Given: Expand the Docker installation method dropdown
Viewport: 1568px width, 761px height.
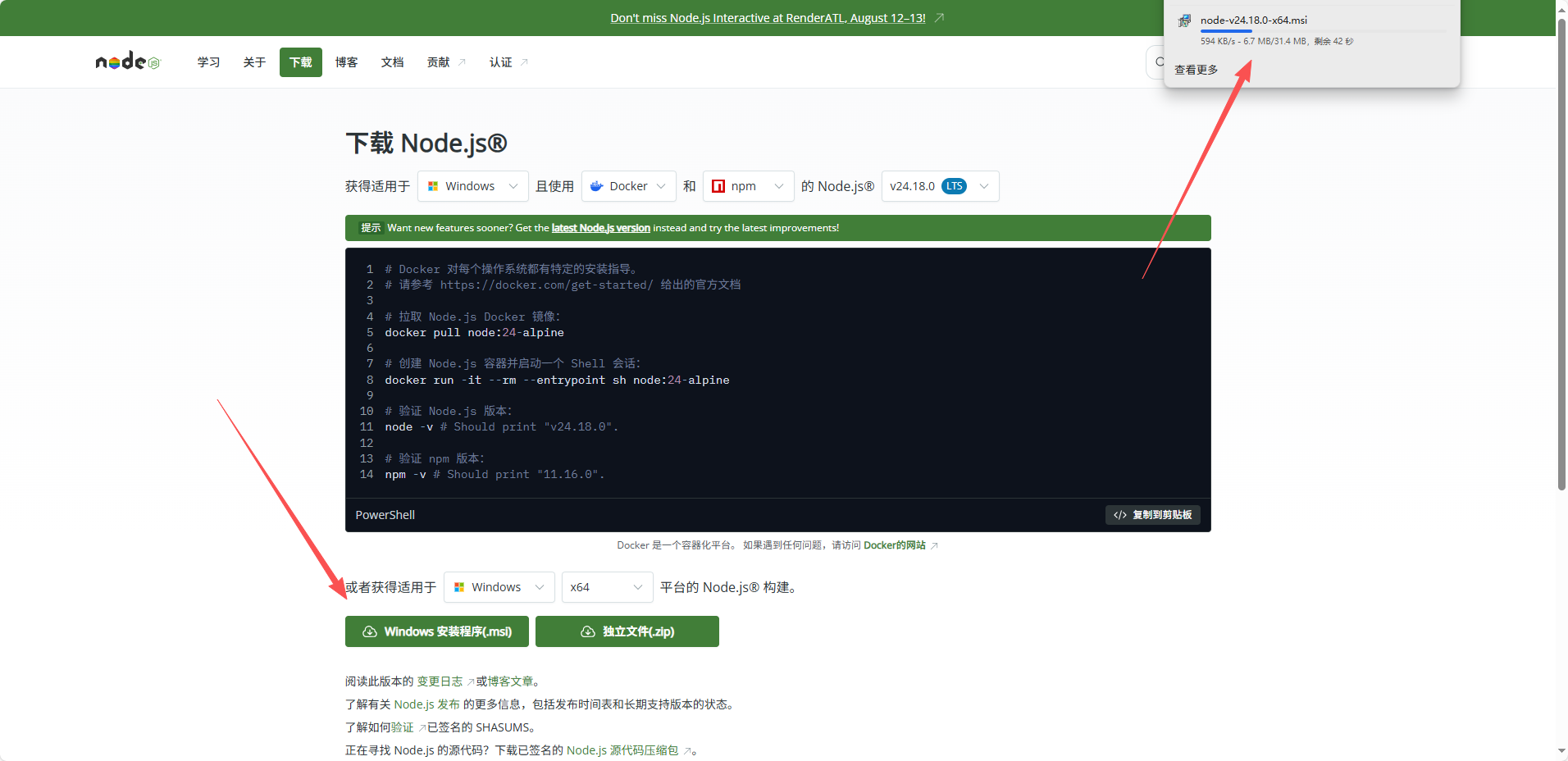Looking at the screenshot, I should (629, 186).
